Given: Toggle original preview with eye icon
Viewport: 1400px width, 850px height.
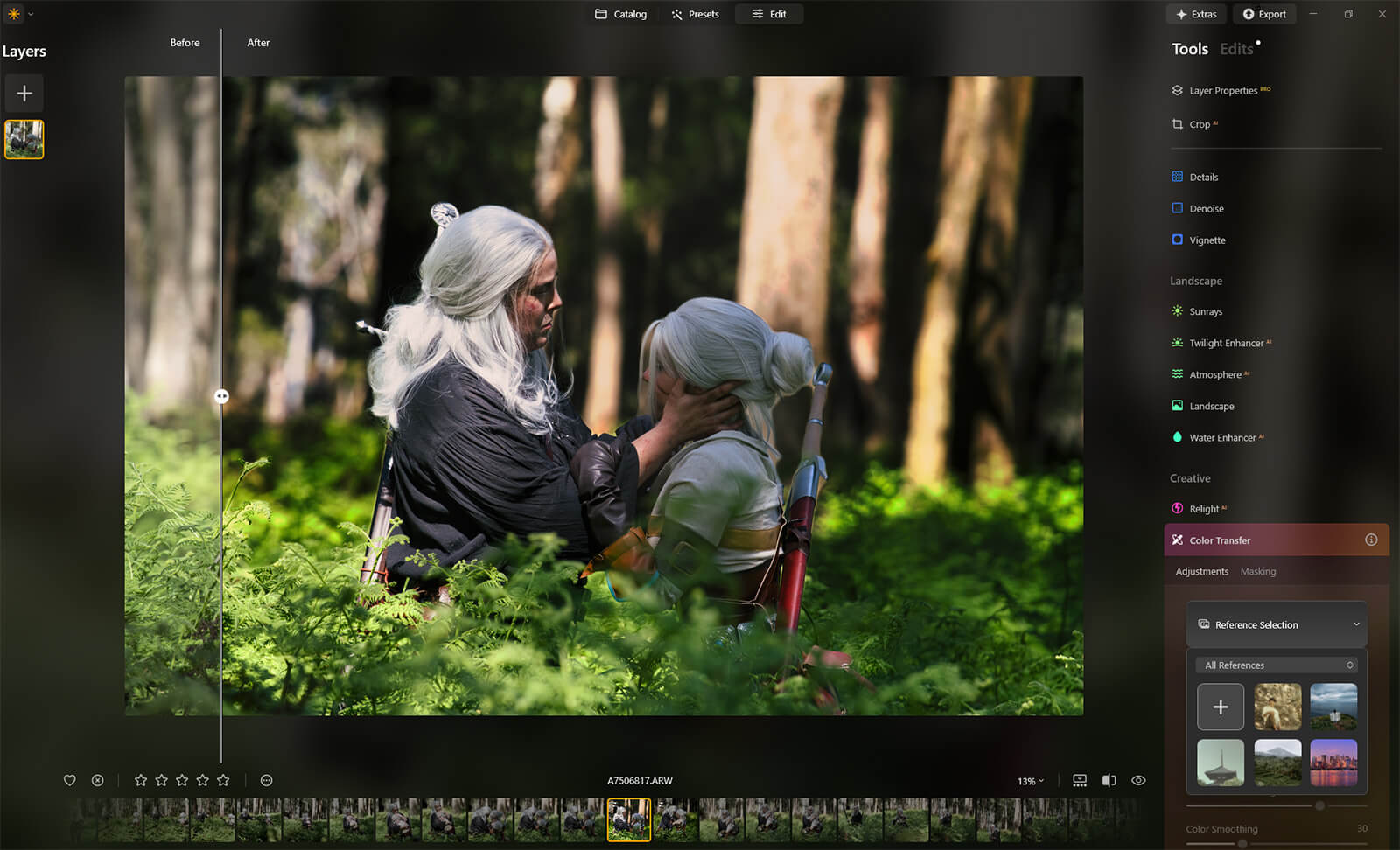Looking at the screenshot, I should tap(1138, 780).
